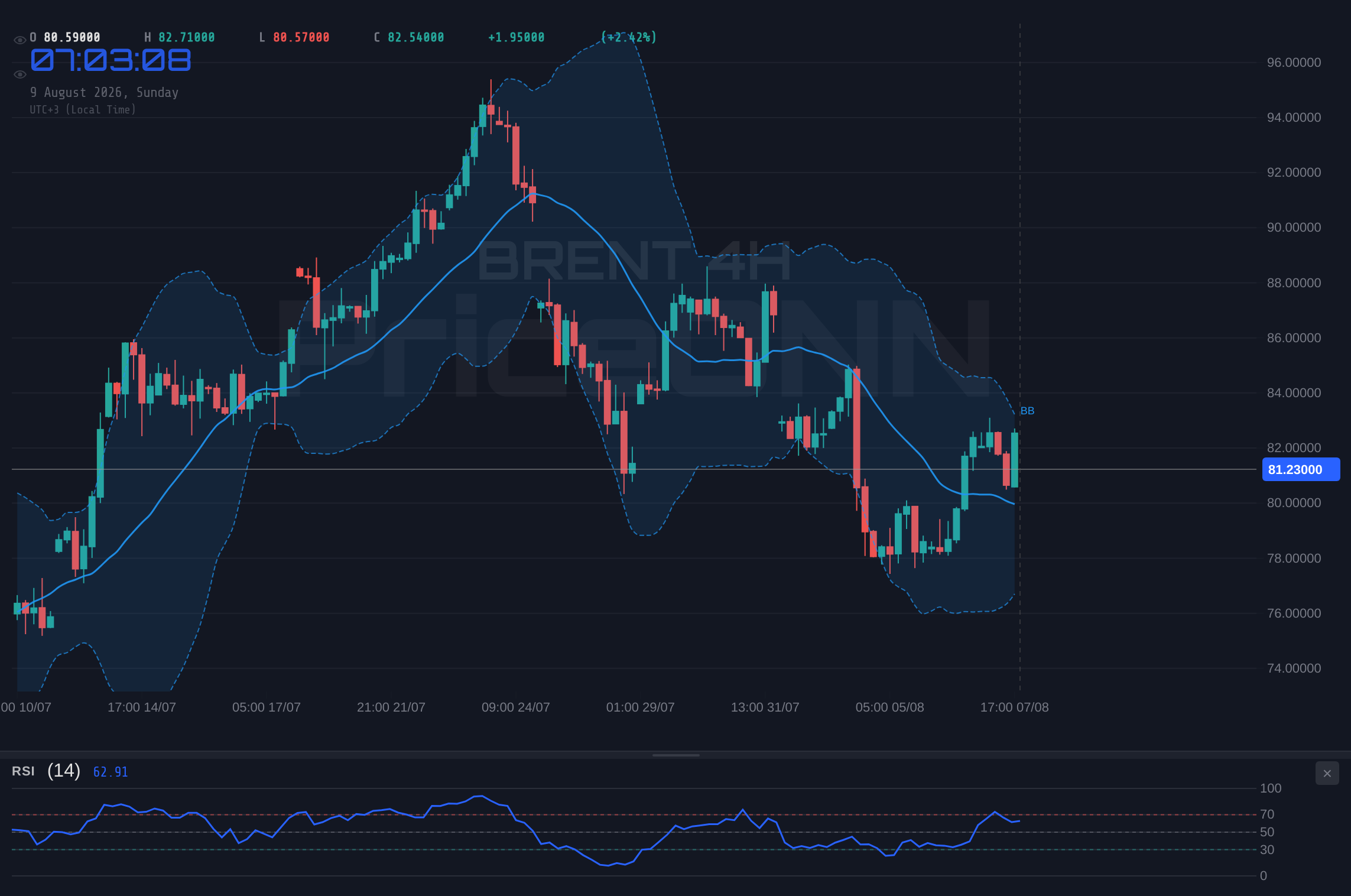Click the RSI (14) period setting
The image size is (1351, 896).
tap(64, 771)
